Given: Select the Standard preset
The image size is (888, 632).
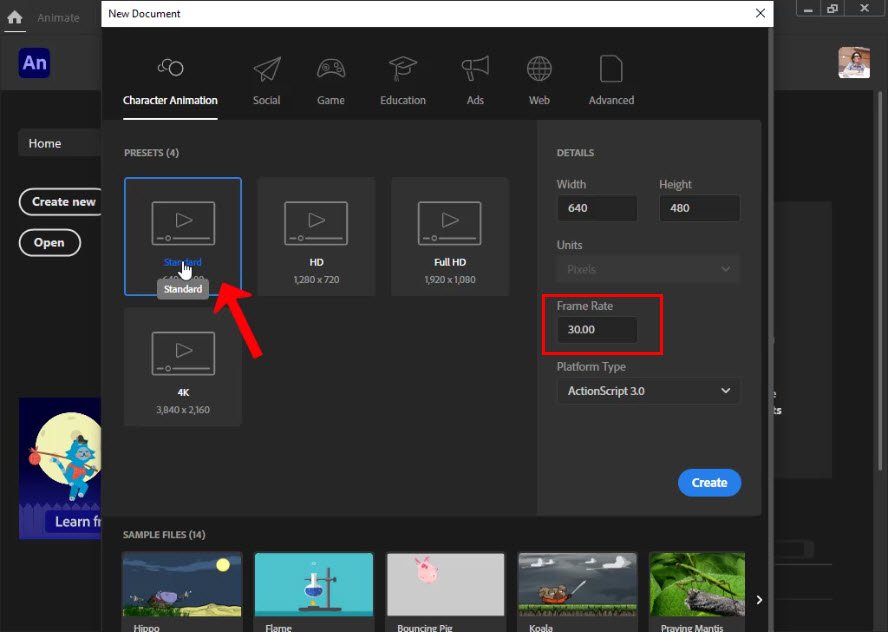Looking at the screenshot, I should pyautogui.click(x=183, y=236).
